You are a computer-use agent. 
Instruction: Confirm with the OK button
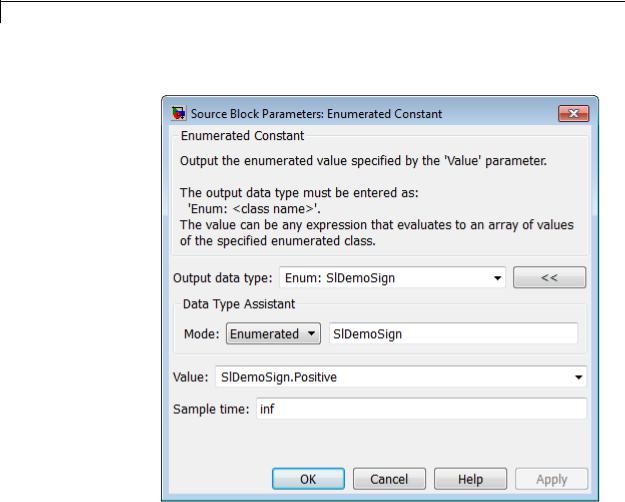308,479
